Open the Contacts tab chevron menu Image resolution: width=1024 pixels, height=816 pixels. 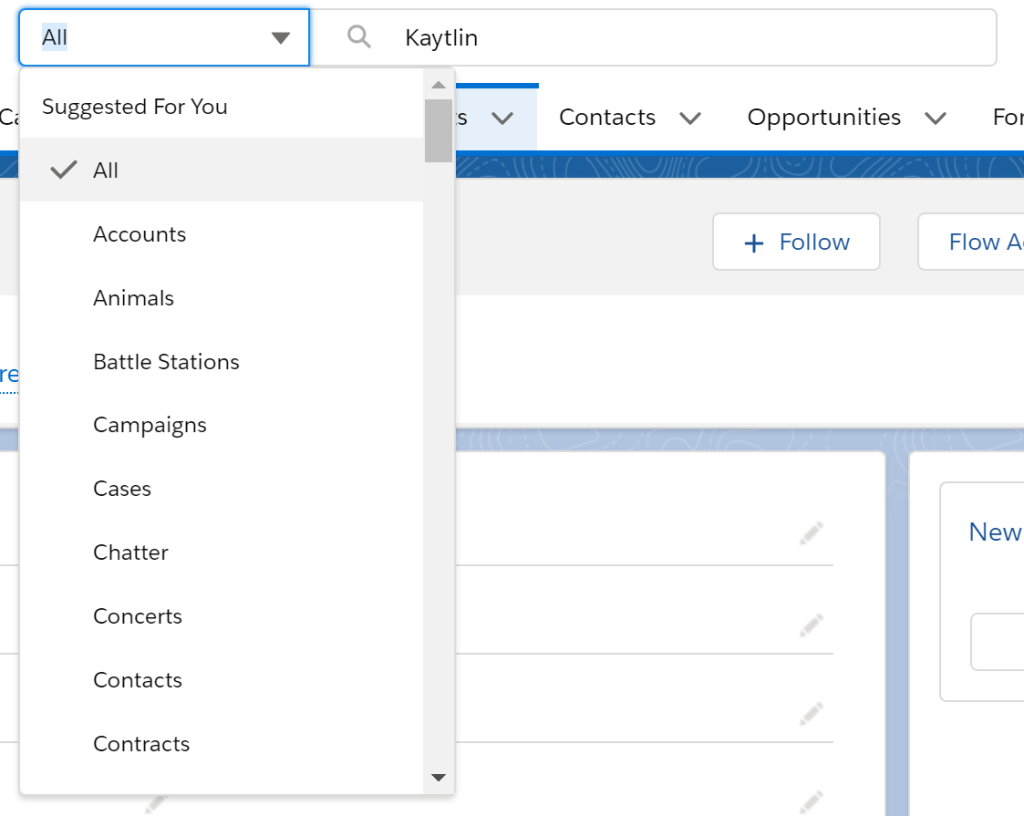tap(690, 118)
